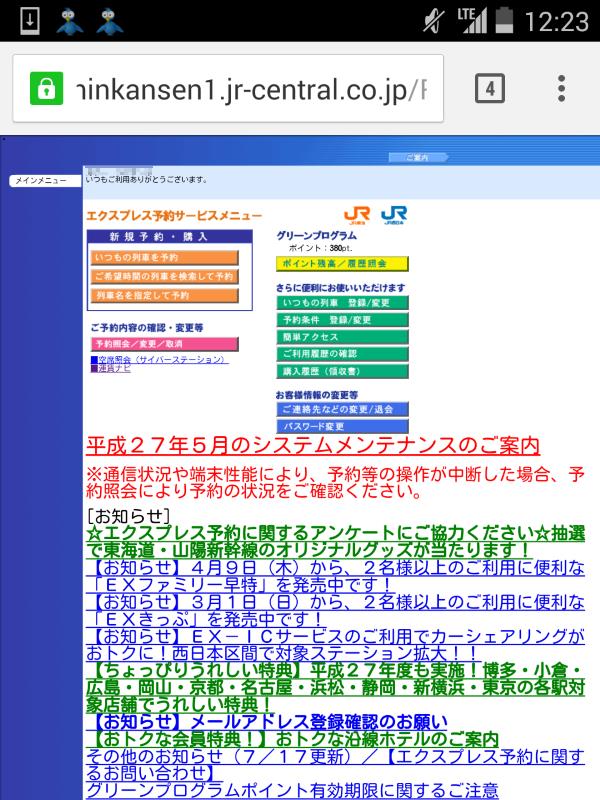Select the 新規予約・購入 section header
The width and height of the screenshot is (600, 800).
tap(170, 236)
